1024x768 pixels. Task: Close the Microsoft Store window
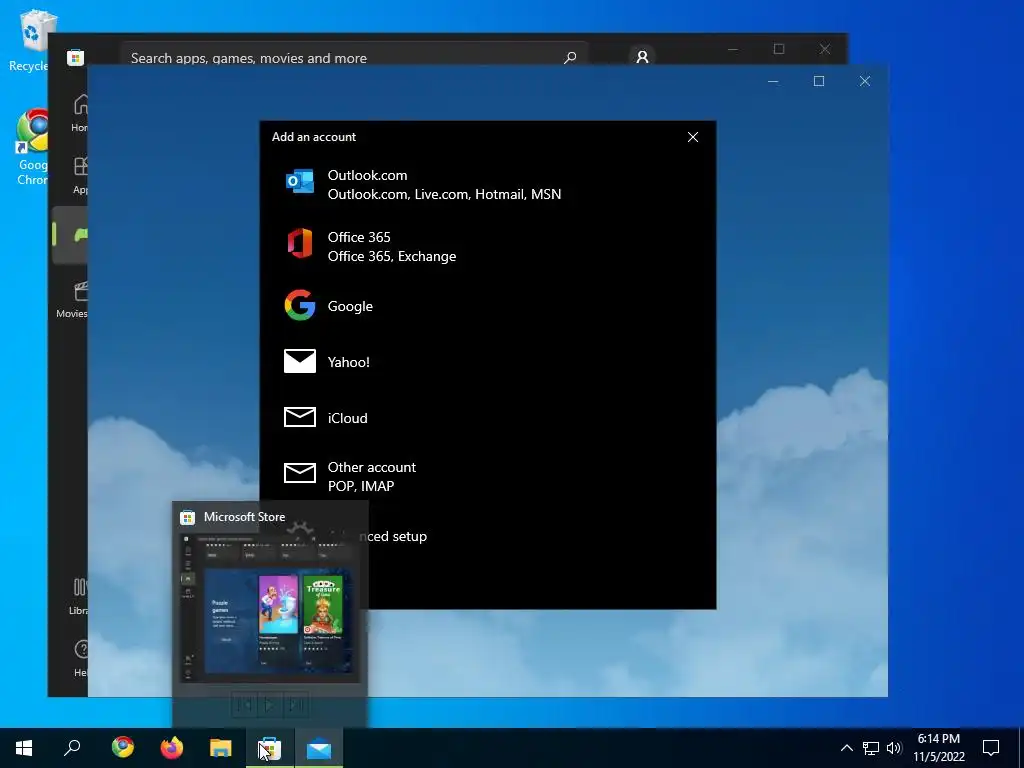825,49
